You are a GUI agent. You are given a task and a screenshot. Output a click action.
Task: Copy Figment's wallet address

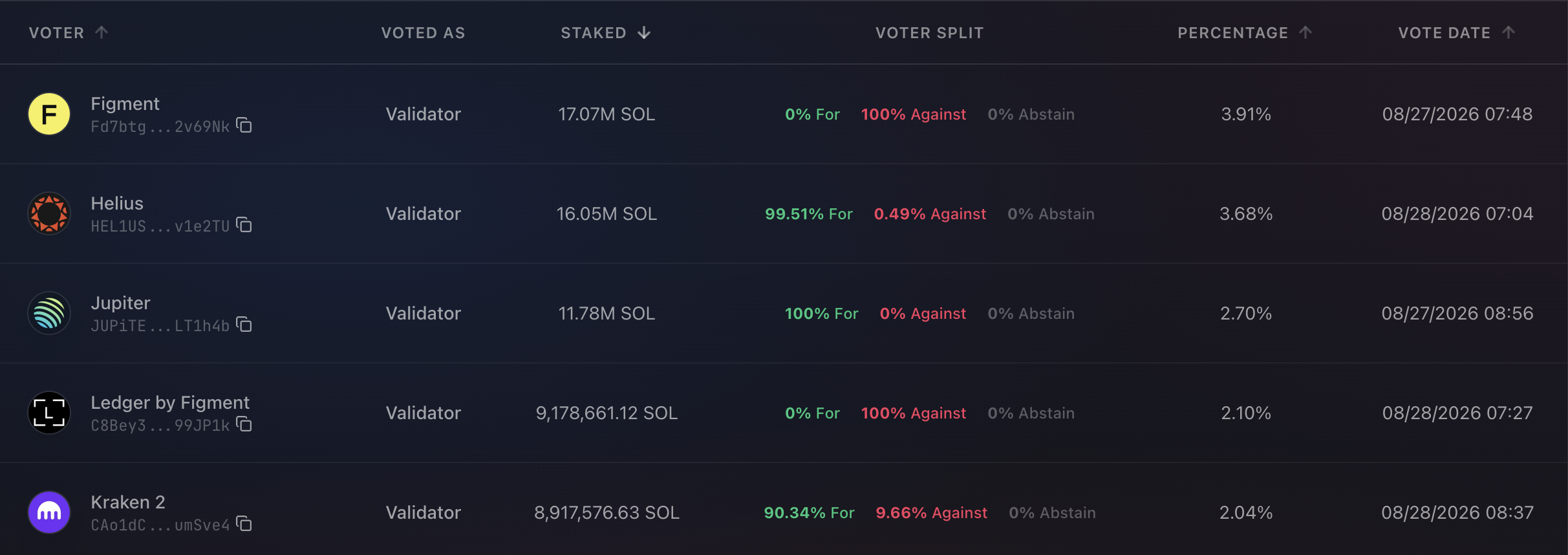point(244,125)
